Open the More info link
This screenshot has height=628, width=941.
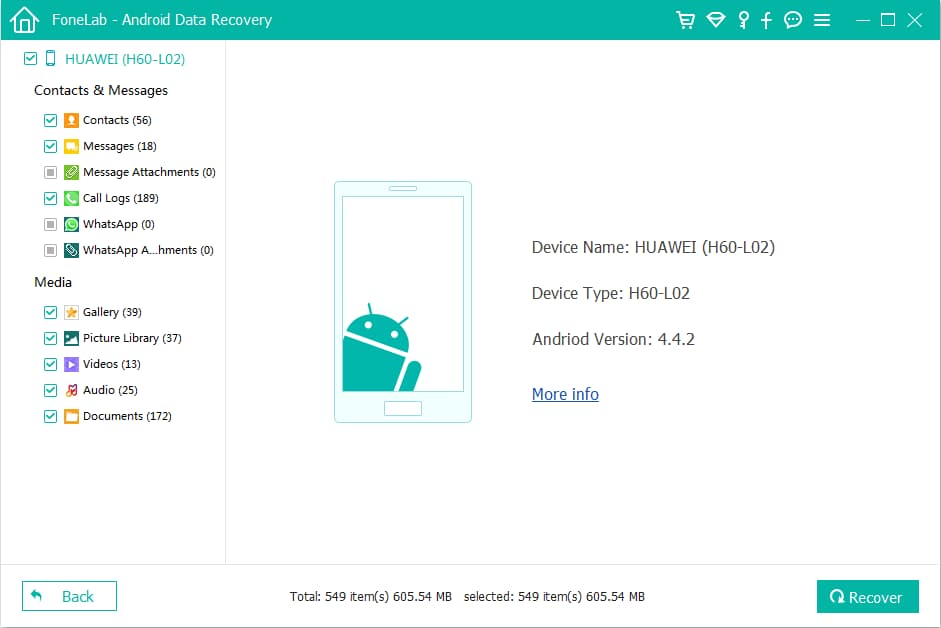coord(565,395)
